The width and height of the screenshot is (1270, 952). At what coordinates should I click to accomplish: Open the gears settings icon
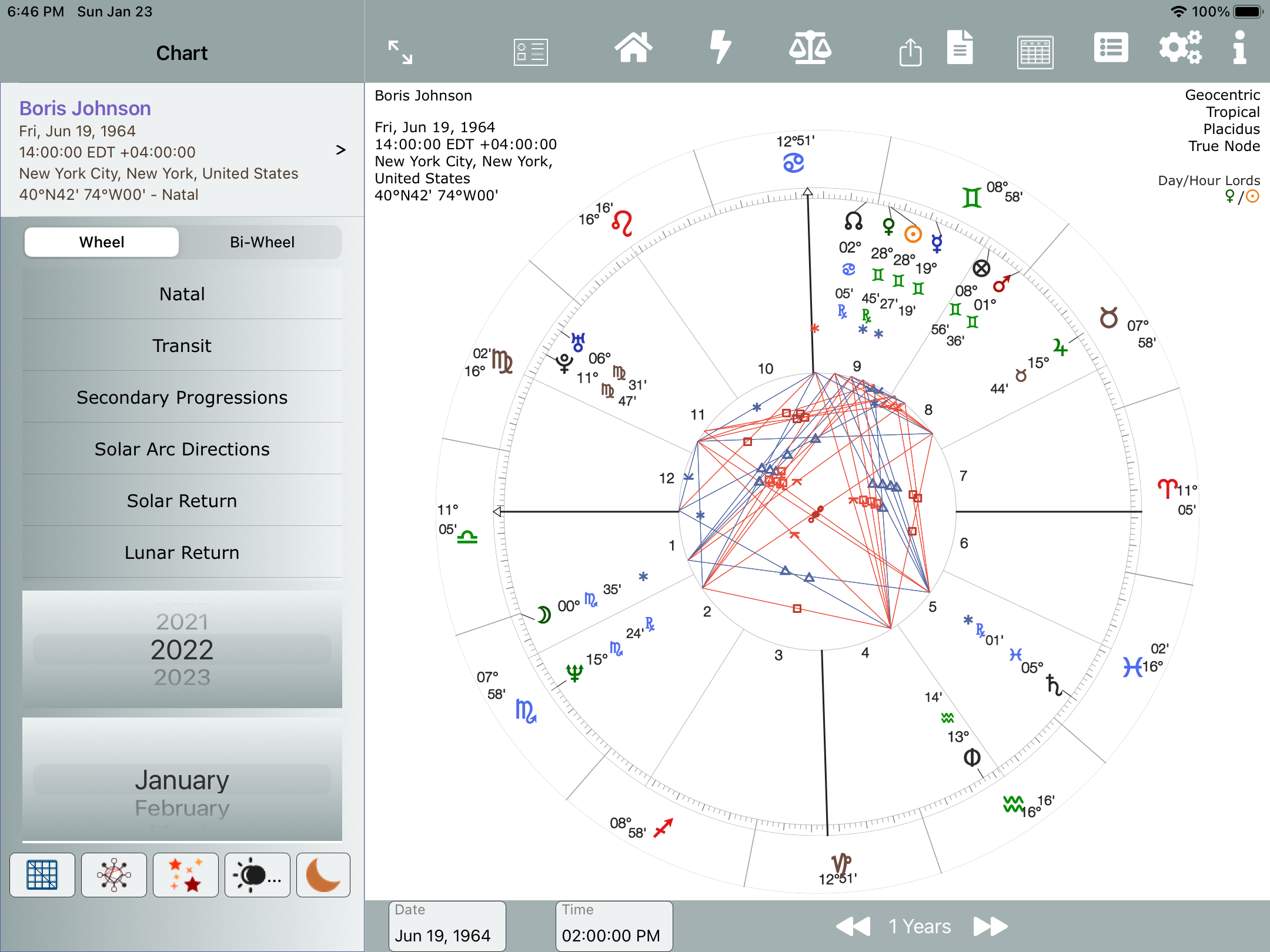pos(1180,48)
